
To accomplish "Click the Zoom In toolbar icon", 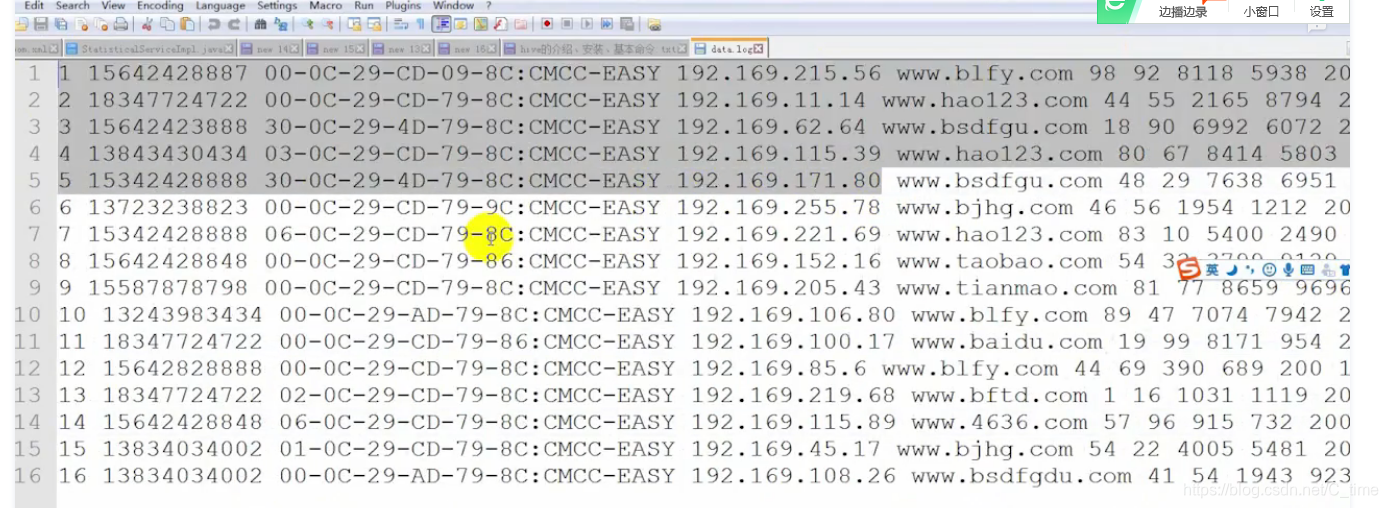I will 307,24.
